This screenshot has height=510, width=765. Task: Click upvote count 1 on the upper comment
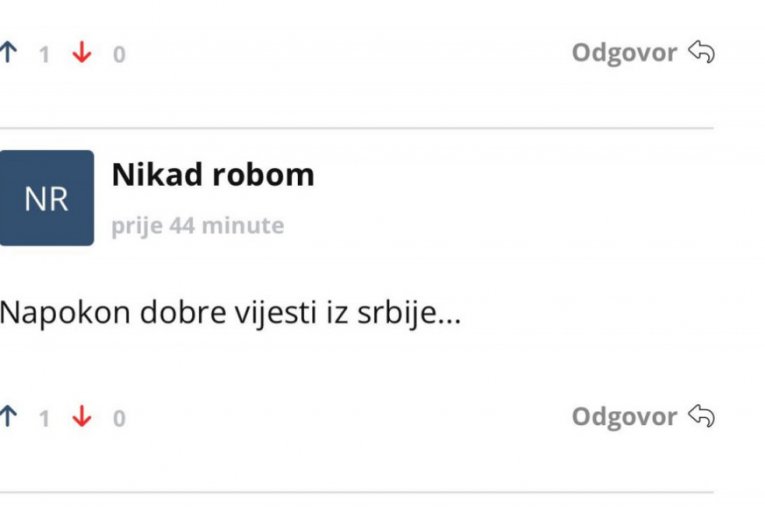[44, 55]
